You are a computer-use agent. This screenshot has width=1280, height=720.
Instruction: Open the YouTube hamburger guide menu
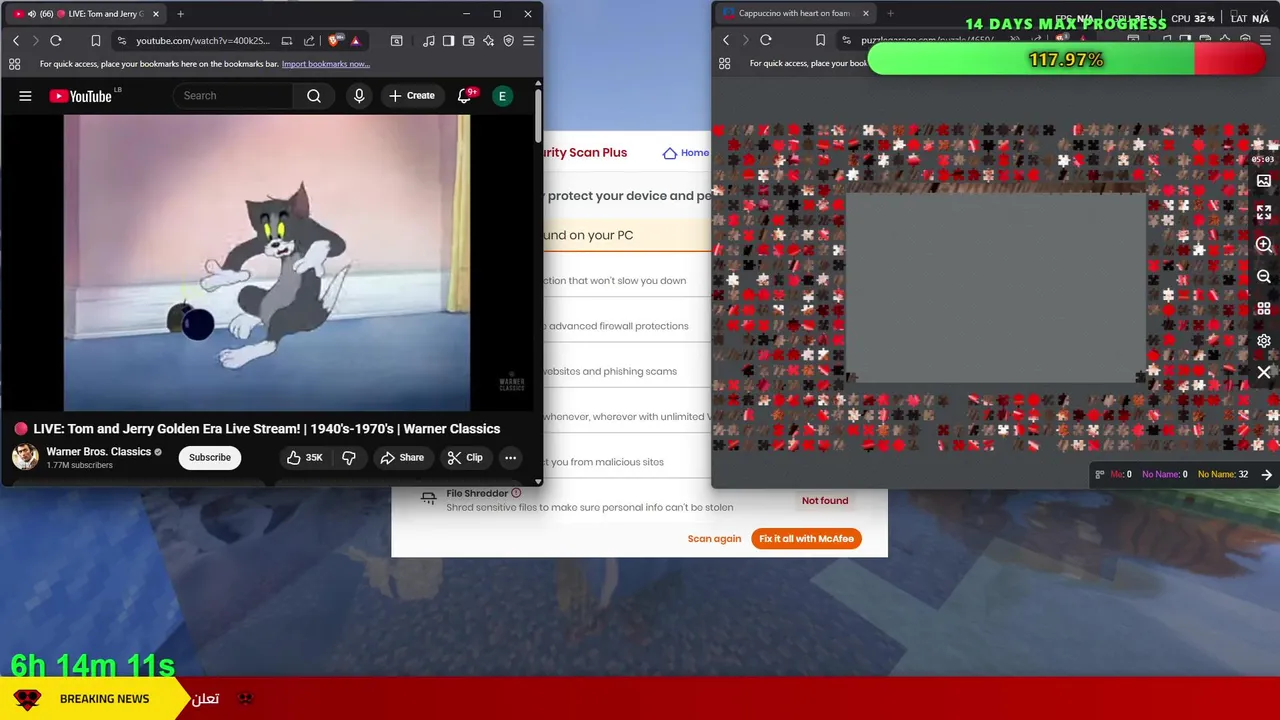[25, 96]
